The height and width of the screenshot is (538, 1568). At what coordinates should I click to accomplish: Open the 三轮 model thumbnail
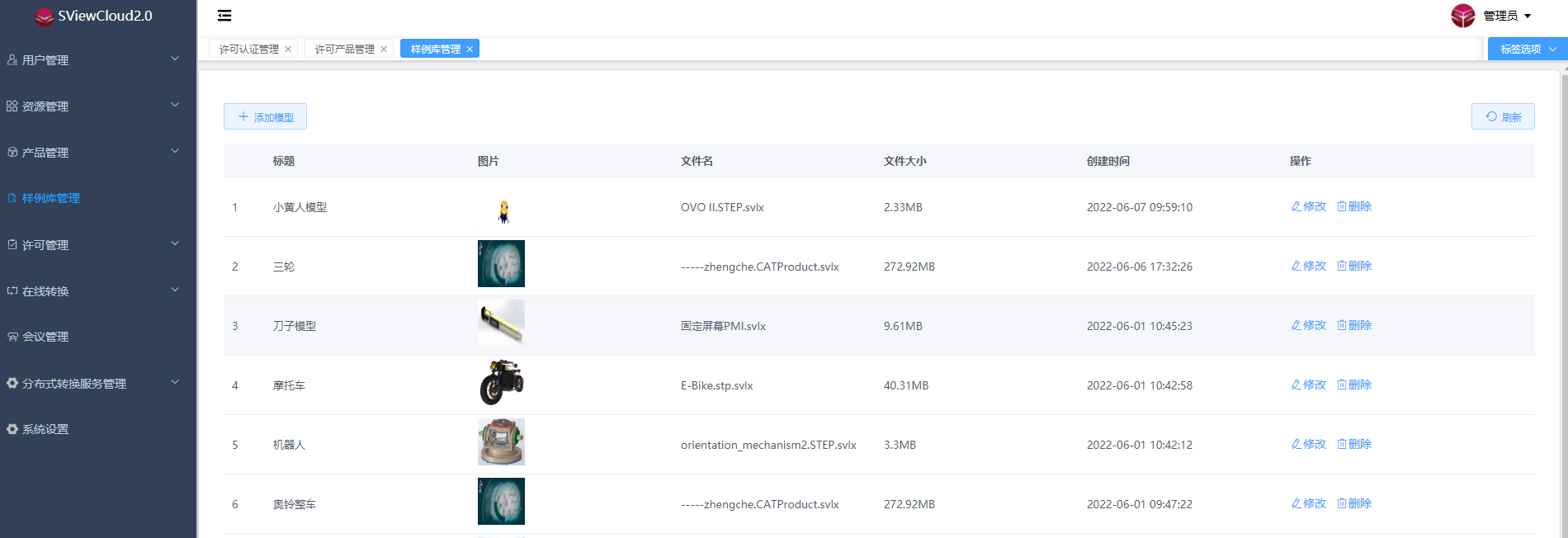pyautogui.click(x=501, y=263)
